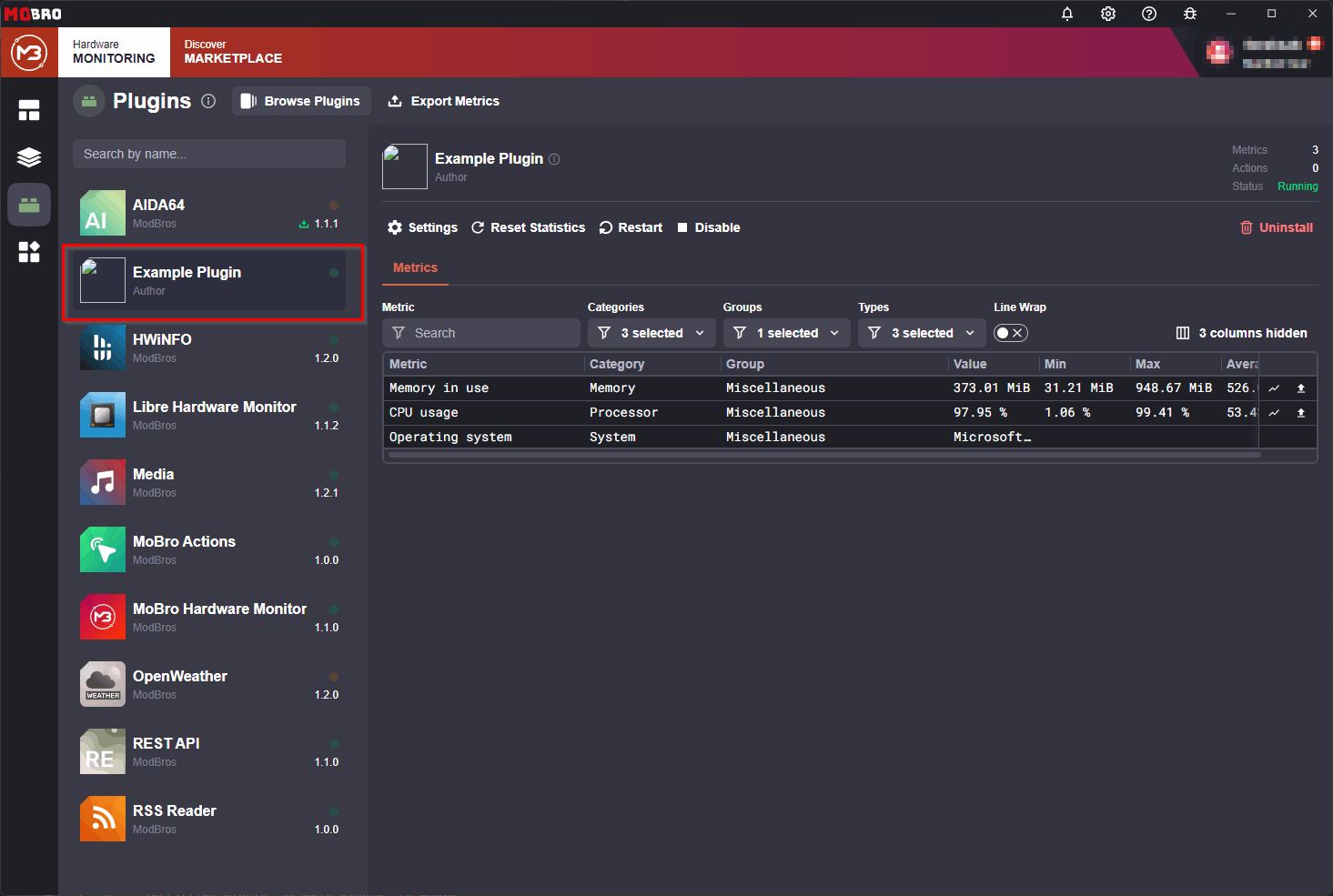Select the Media plugin entry
The width and height of the screenshot is (1333, 896).
coord(209,482)
